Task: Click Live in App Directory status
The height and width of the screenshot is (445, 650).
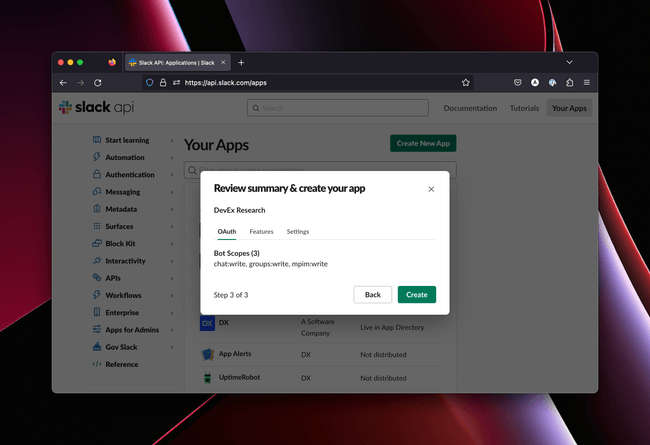Action: tap(392, 327)
